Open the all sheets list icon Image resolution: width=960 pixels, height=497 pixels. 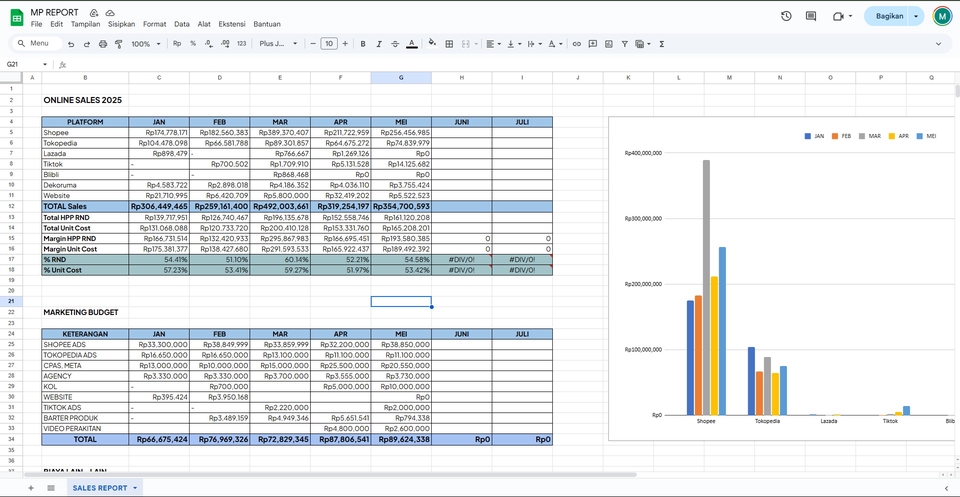[51, 488]
